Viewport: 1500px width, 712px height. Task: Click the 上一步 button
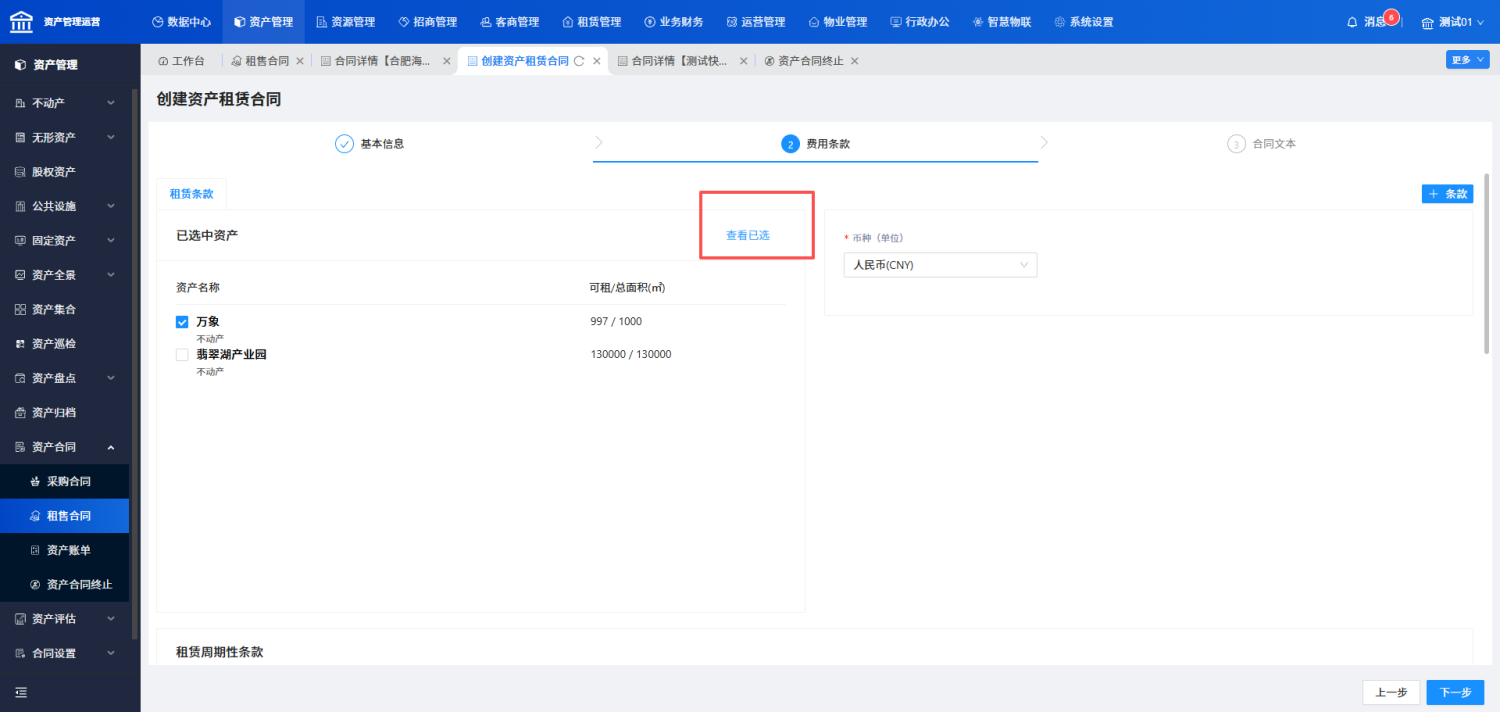coord(1391,692)
